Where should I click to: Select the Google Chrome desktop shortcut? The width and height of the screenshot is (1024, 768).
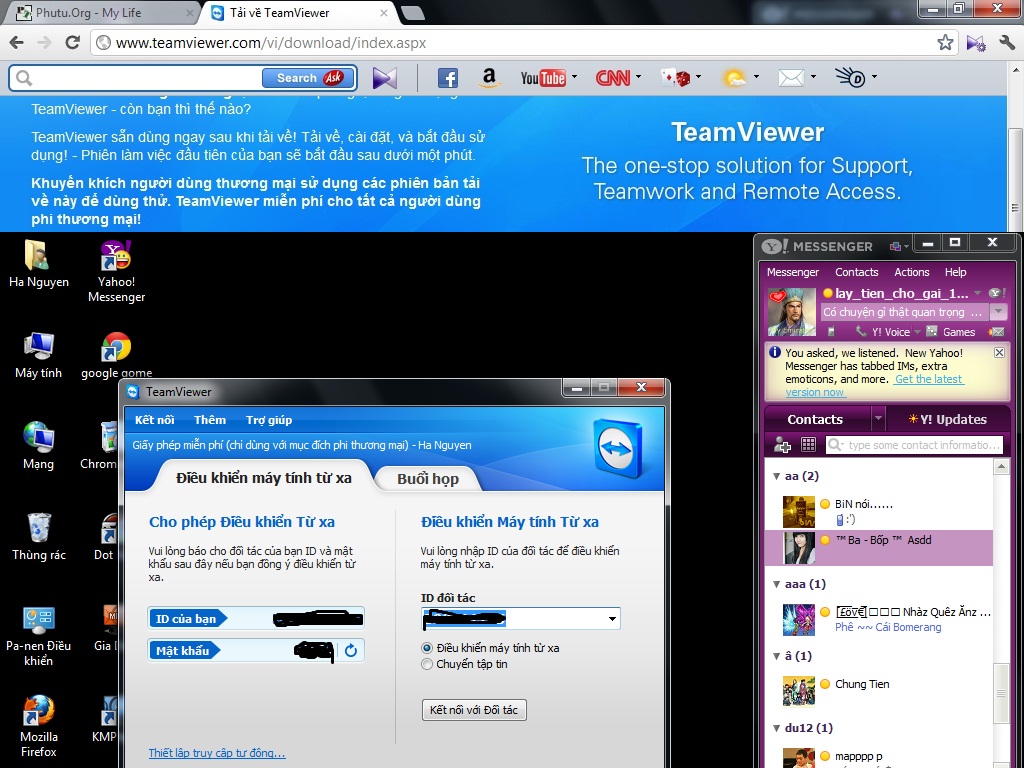click(116, 355)
